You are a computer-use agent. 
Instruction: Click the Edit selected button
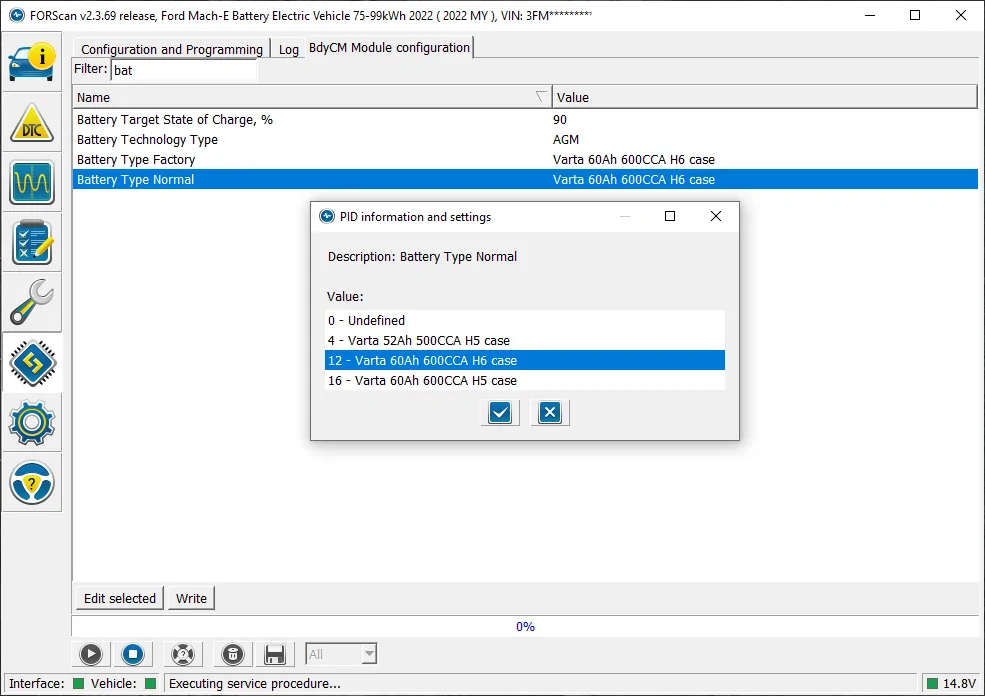tap(120, 599)
